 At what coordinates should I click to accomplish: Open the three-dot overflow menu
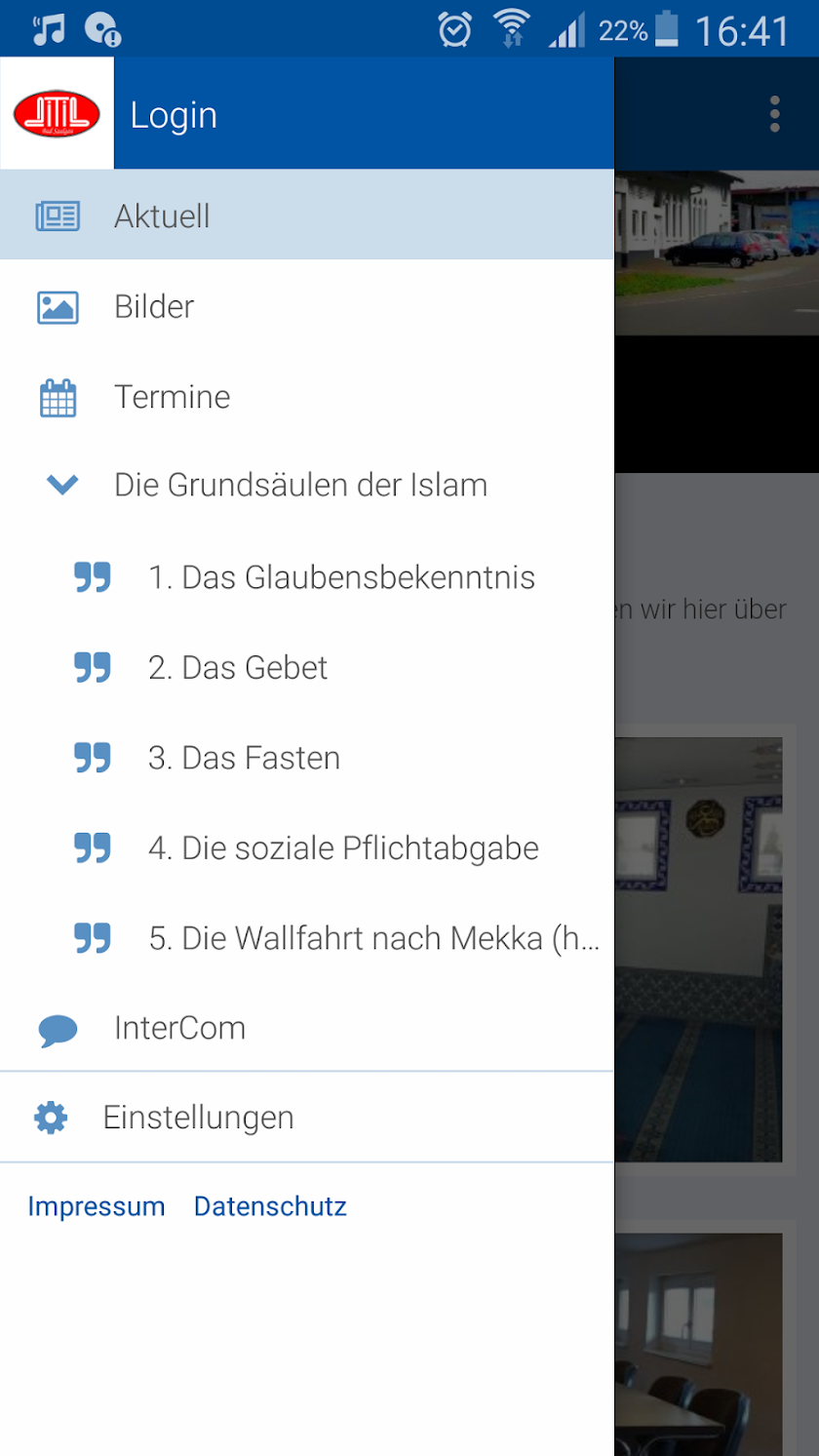[775, 114]
